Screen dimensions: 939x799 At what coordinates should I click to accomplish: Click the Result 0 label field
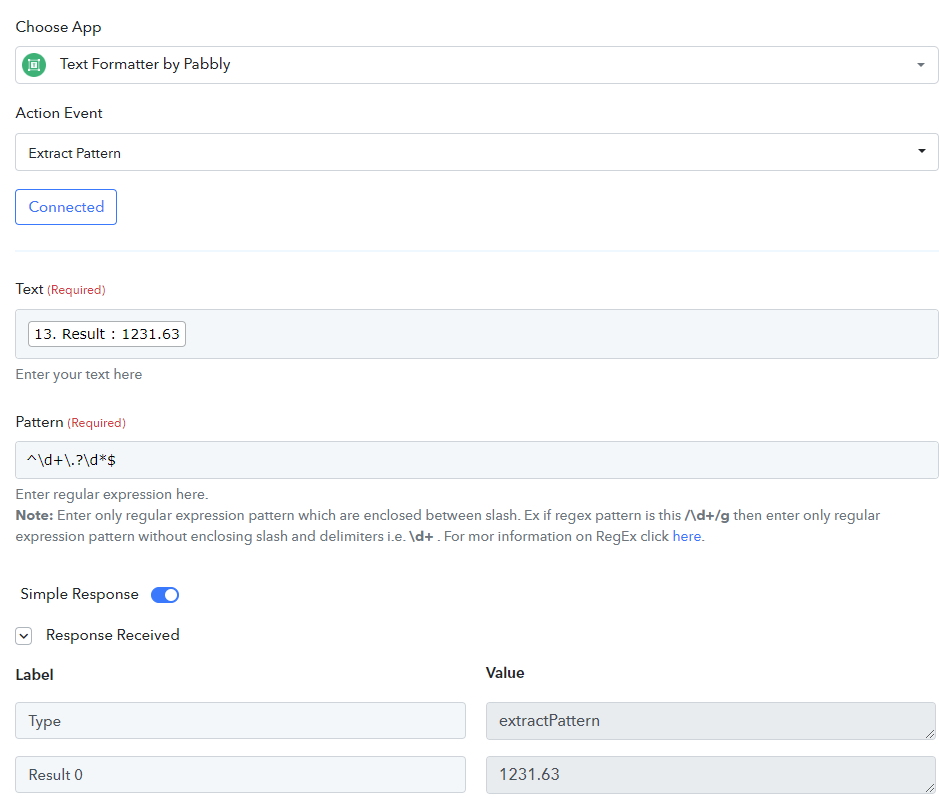[240, 774]
